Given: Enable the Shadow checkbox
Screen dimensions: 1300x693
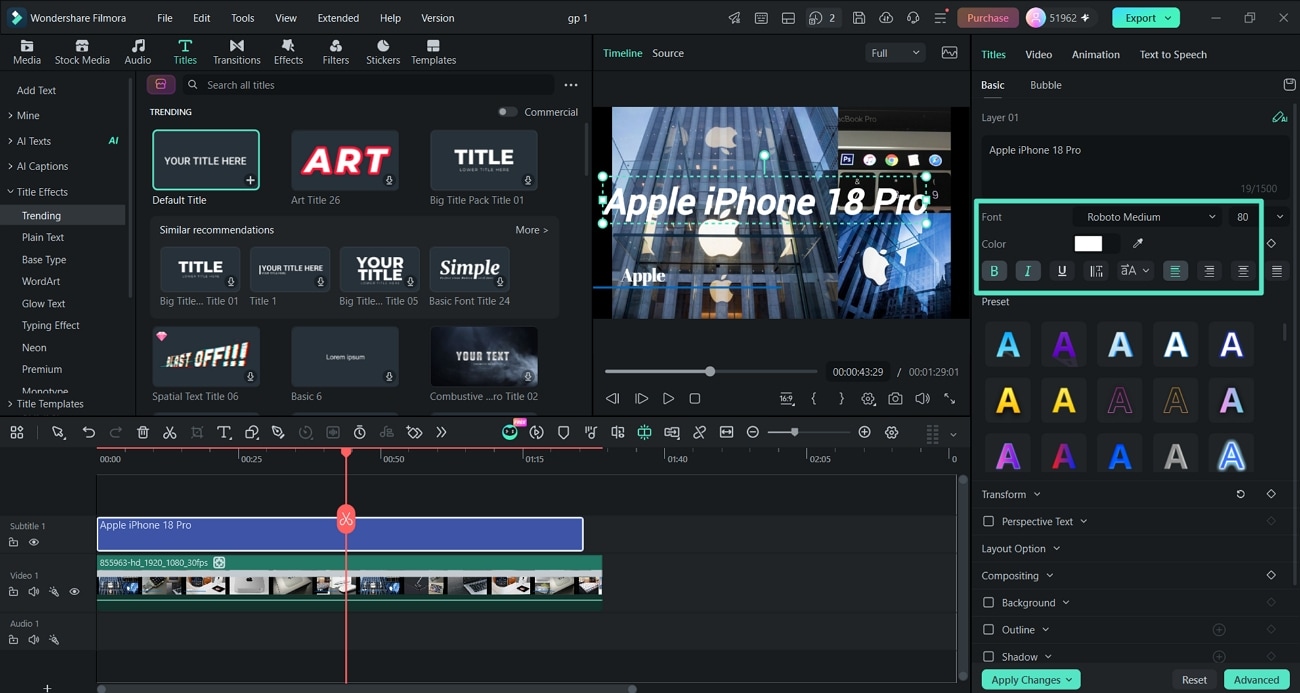Looking at the screenshot, I should (989, 657).
